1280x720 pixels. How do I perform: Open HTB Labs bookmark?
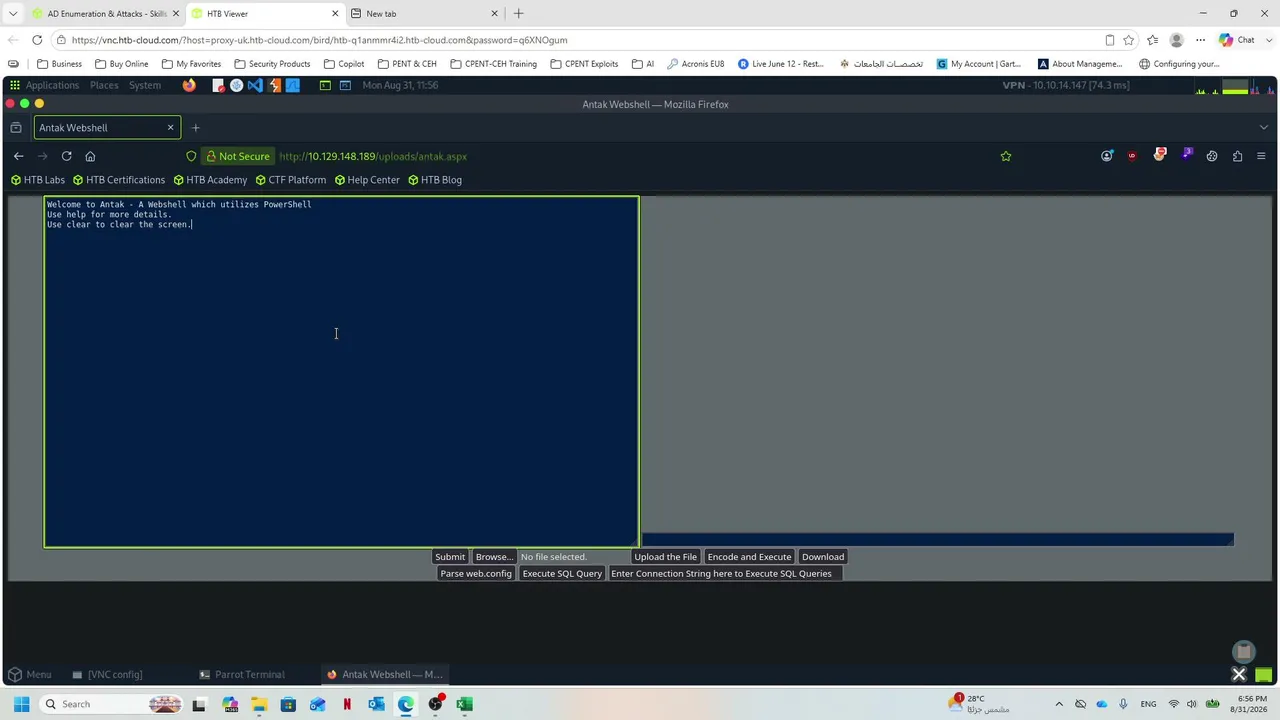pos(38,180)
